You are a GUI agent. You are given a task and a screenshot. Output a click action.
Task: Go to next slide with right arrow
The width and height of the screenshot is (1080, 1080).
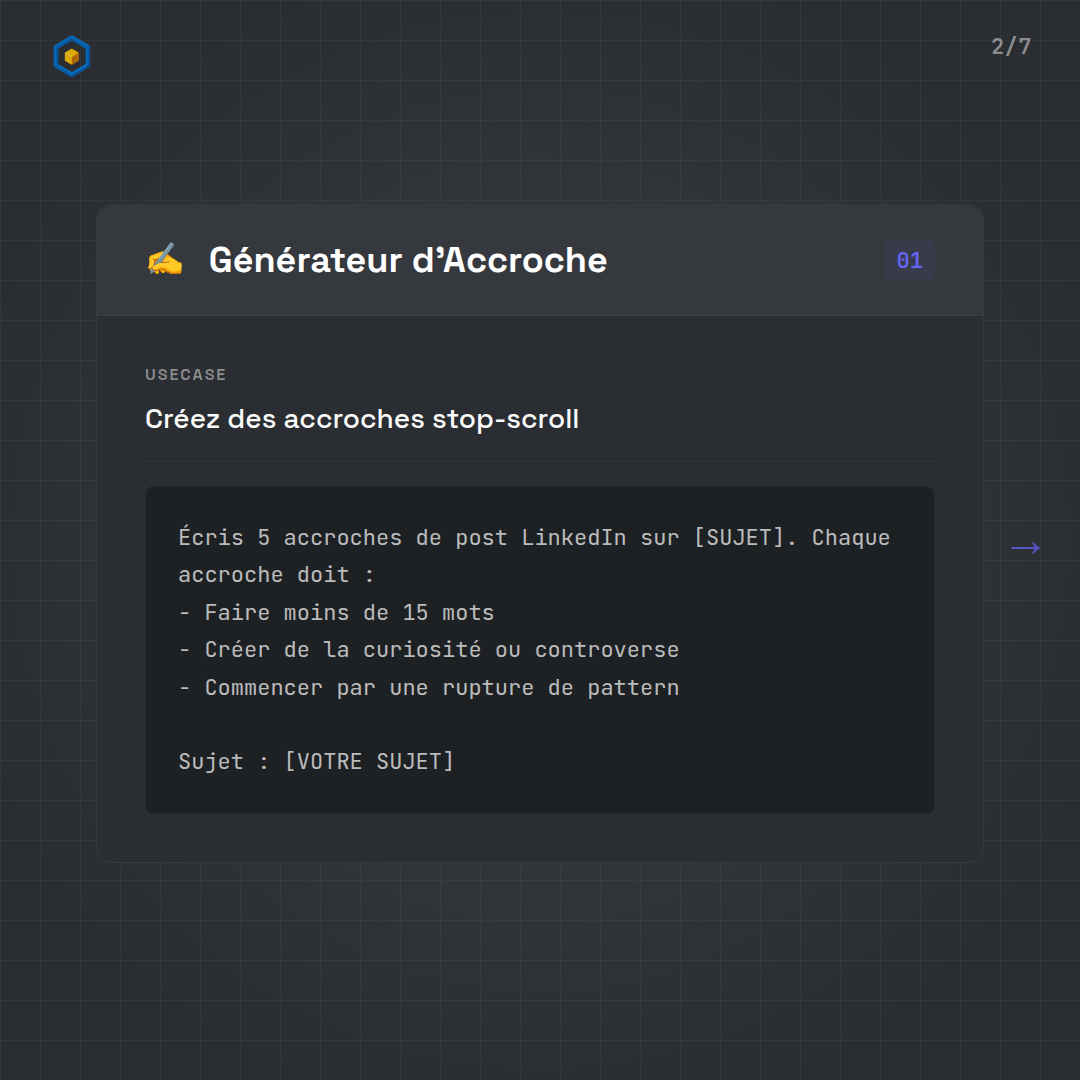click(1025, 548)
